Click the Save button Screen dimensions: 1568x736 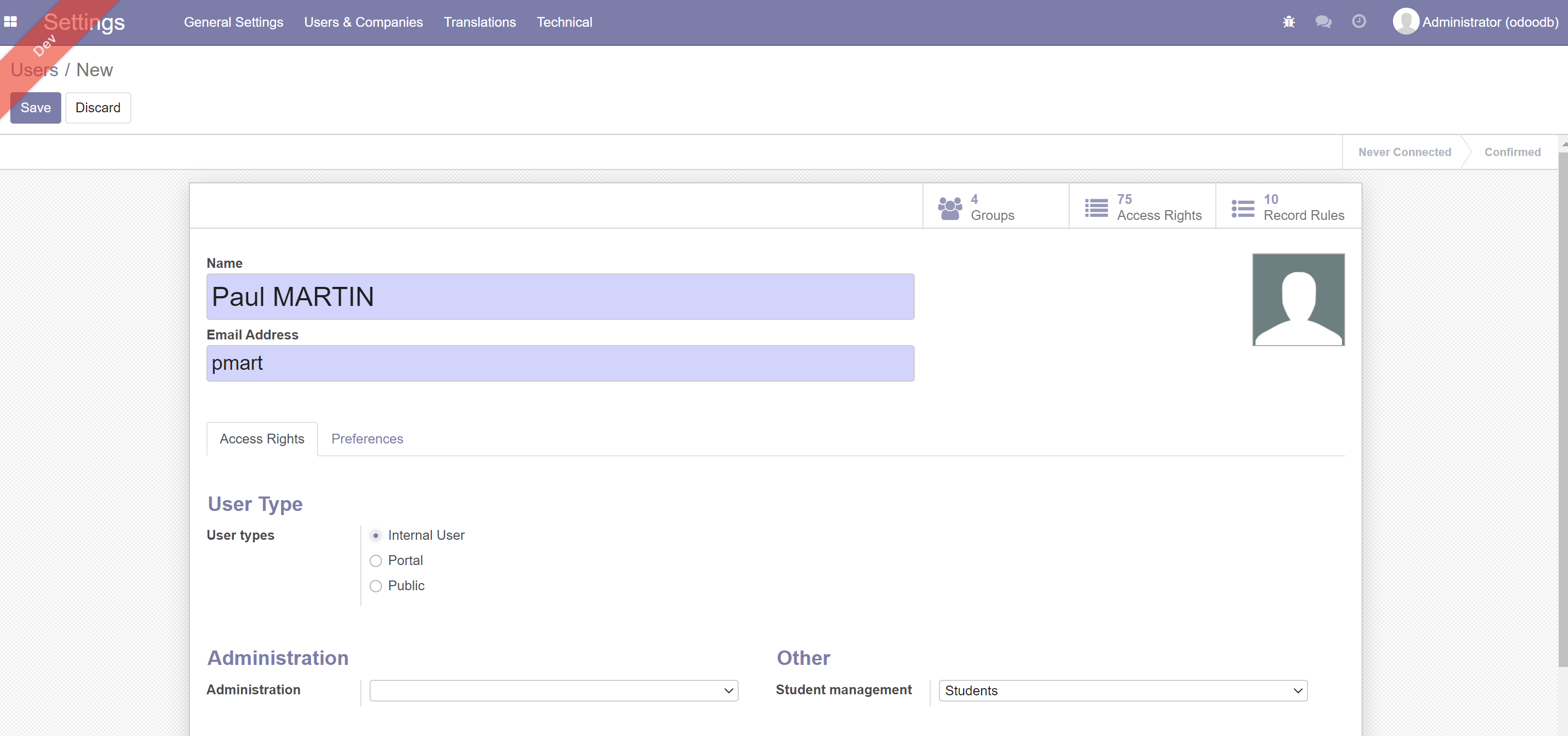pyautogui.click(x=36, y=108)
